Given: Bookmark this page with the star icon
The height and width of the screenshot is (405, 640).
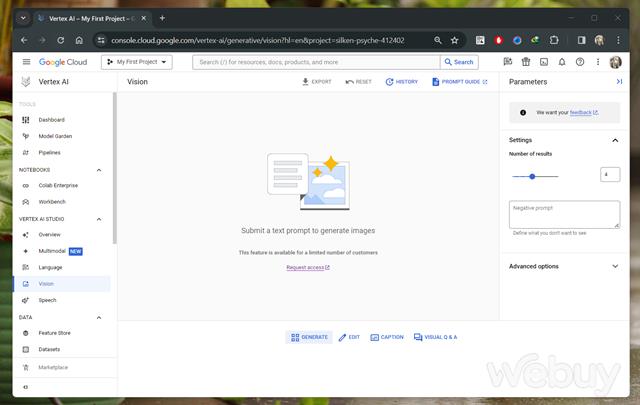Looking at the screenshot, I should point(454,40).
